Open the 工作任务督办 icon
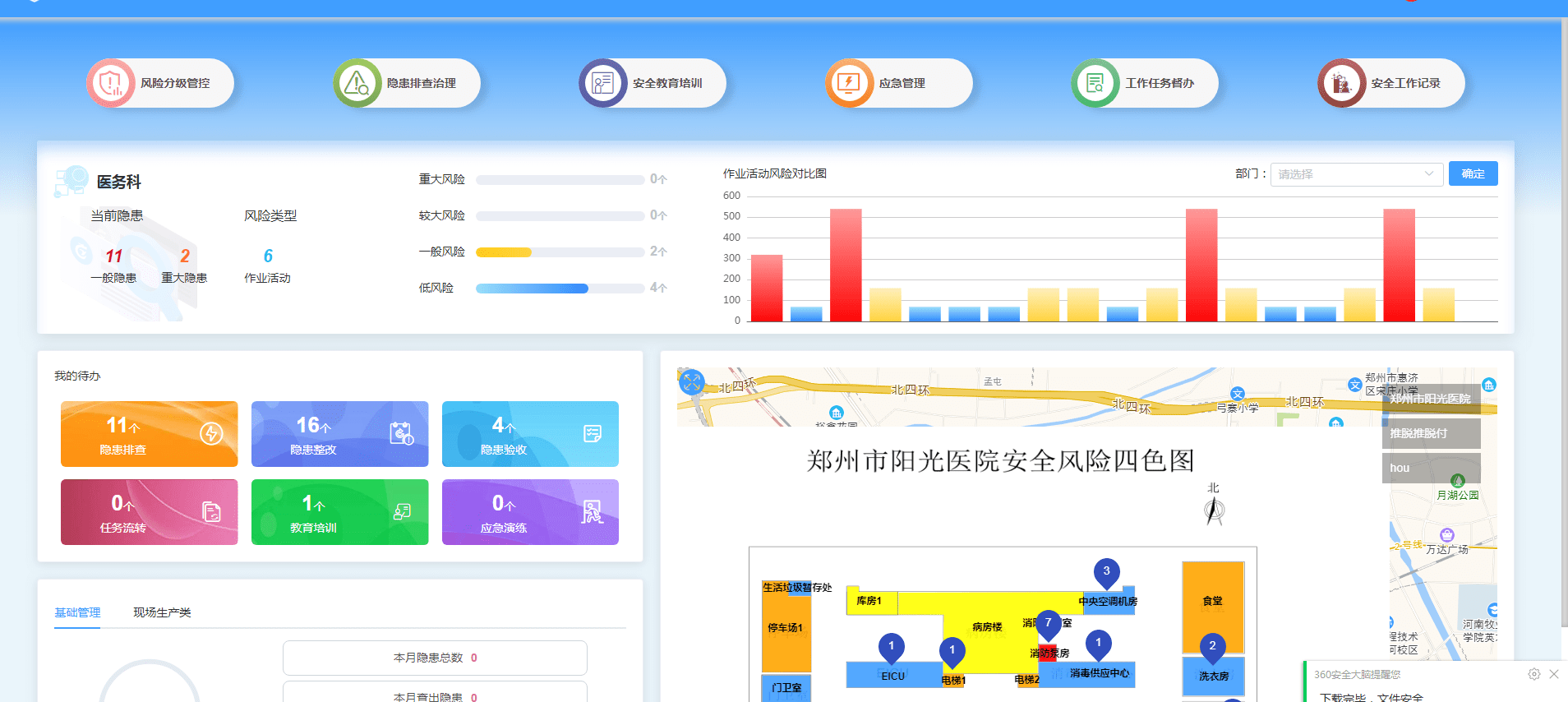 pyautogui.click(x=1095, y=83)
